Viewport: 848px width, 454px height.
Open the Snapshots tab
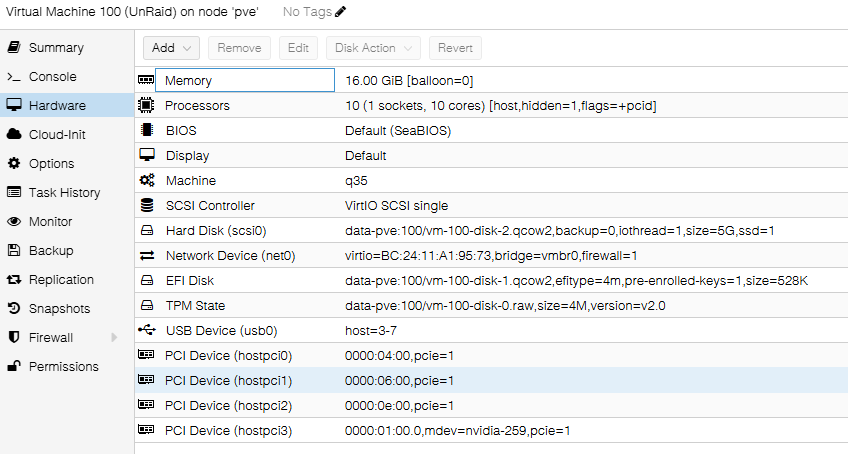click(x=67, y=308)
